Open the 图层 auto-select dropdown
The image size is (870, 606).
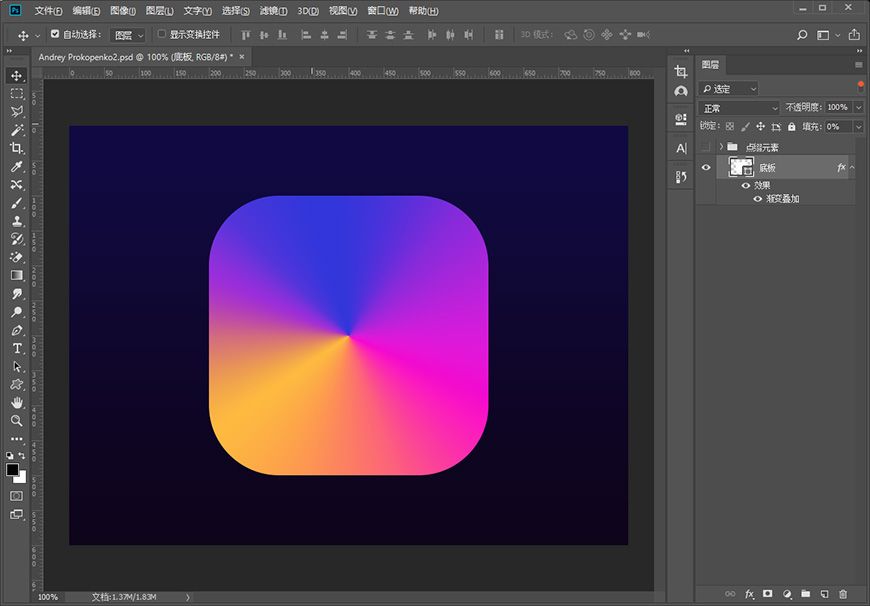(128, 35)
